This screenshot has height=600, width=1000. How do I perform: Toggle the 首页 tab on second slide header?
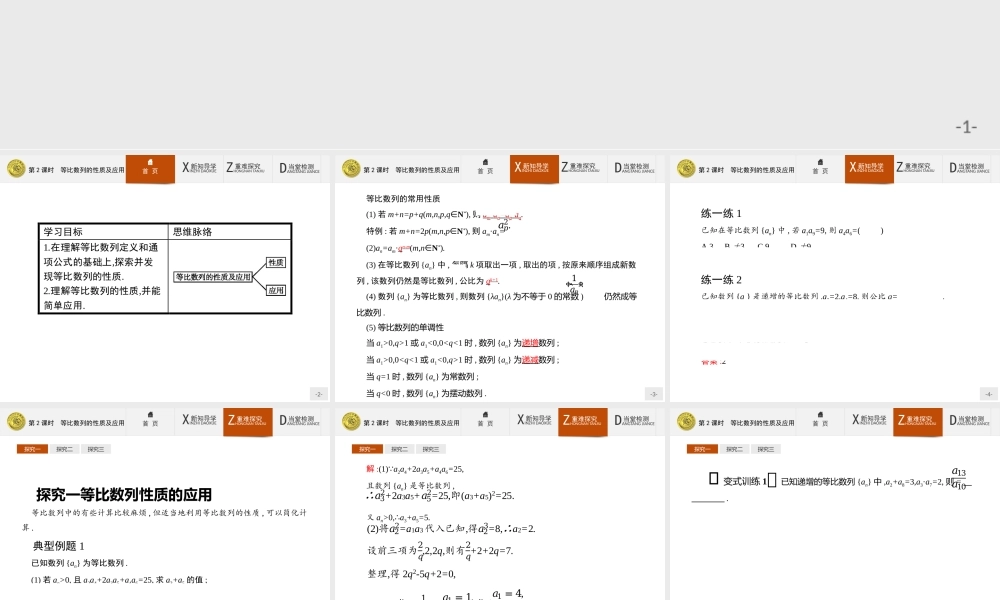point(485,168)
